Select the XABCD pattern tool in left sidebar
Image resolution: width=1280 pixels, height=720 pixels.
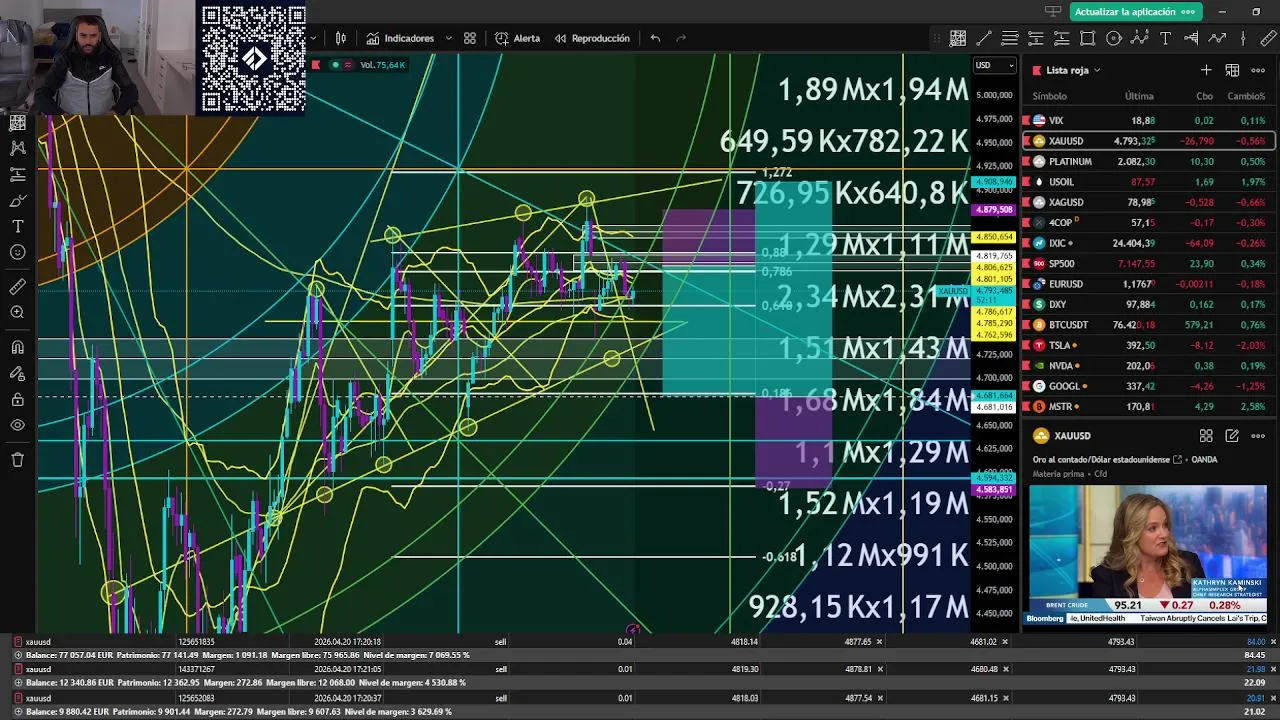click(x=17, y=148)
